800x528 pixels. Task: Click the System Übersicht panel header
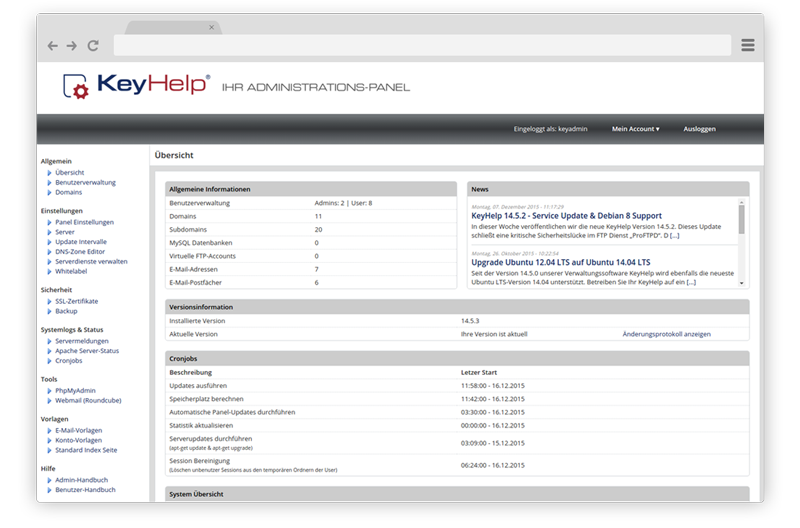pyautogui.click(x=457, y=494)
